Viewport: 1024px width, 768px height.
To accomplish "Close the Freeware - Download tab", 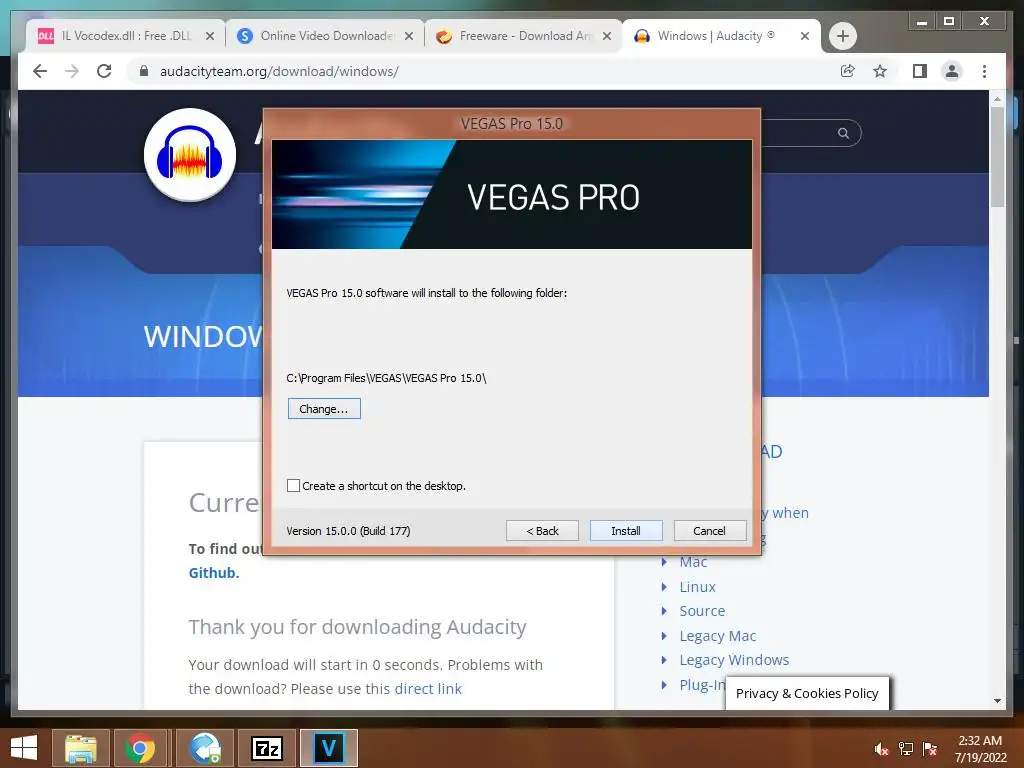I will 607,36.
